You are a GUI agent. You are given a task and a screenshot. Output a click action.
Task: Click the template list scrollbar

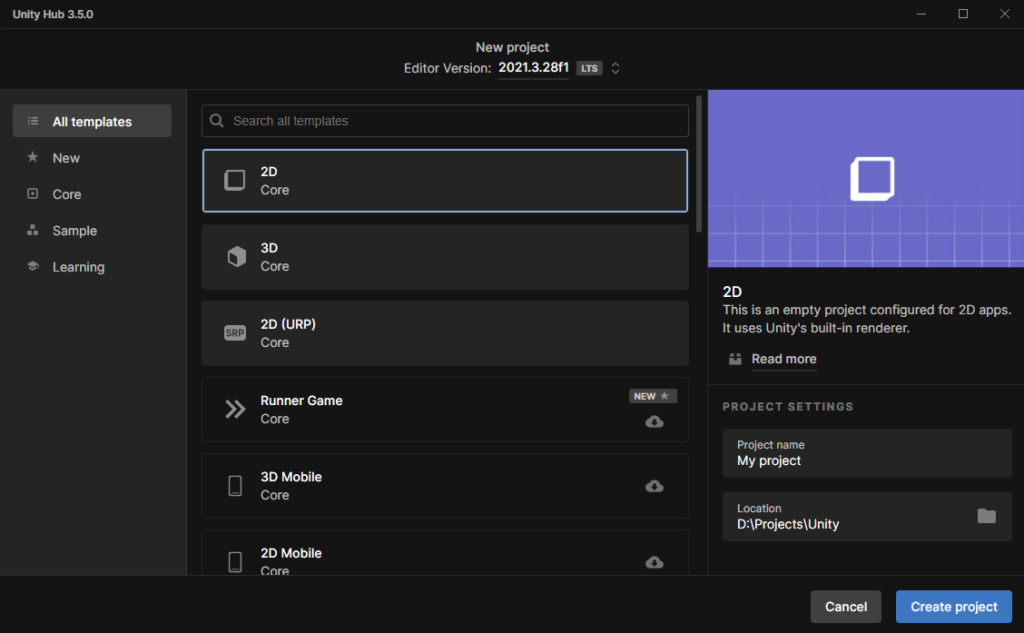(699, 163)
